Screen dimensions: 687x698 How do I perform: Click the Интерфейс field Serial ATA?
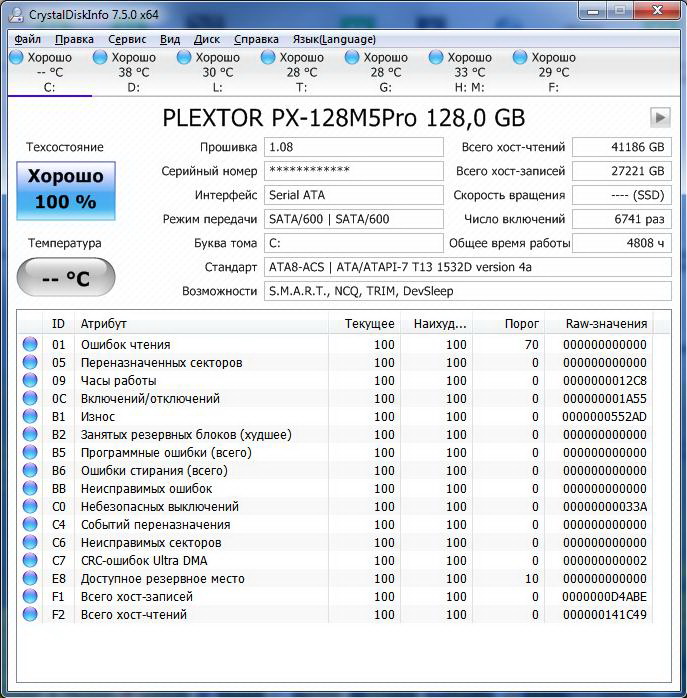354,195
